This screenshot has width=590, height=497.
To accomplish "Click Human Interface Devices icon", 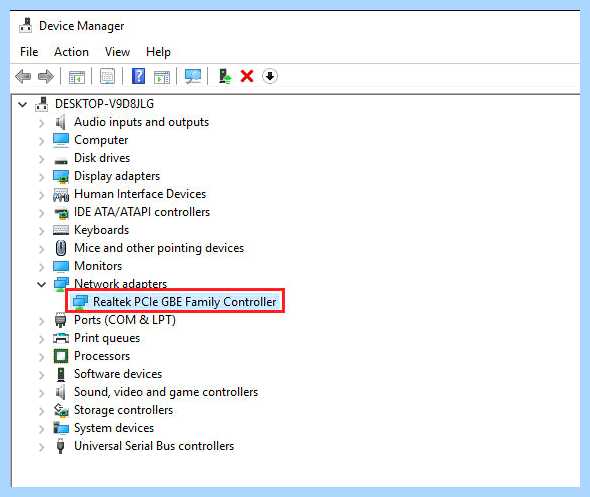I will [61, 195].
